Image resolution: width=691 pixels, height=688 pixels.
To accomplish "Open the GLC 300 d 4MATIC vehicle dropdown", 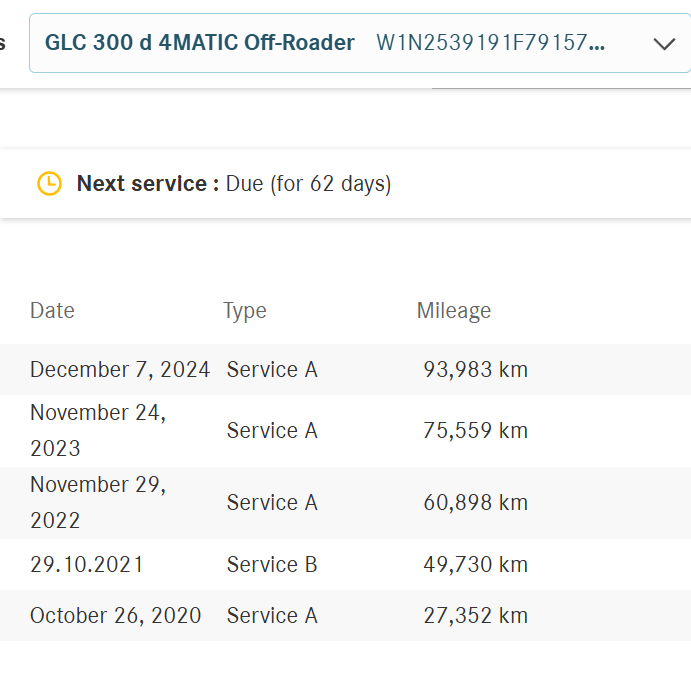I will 360,43.
